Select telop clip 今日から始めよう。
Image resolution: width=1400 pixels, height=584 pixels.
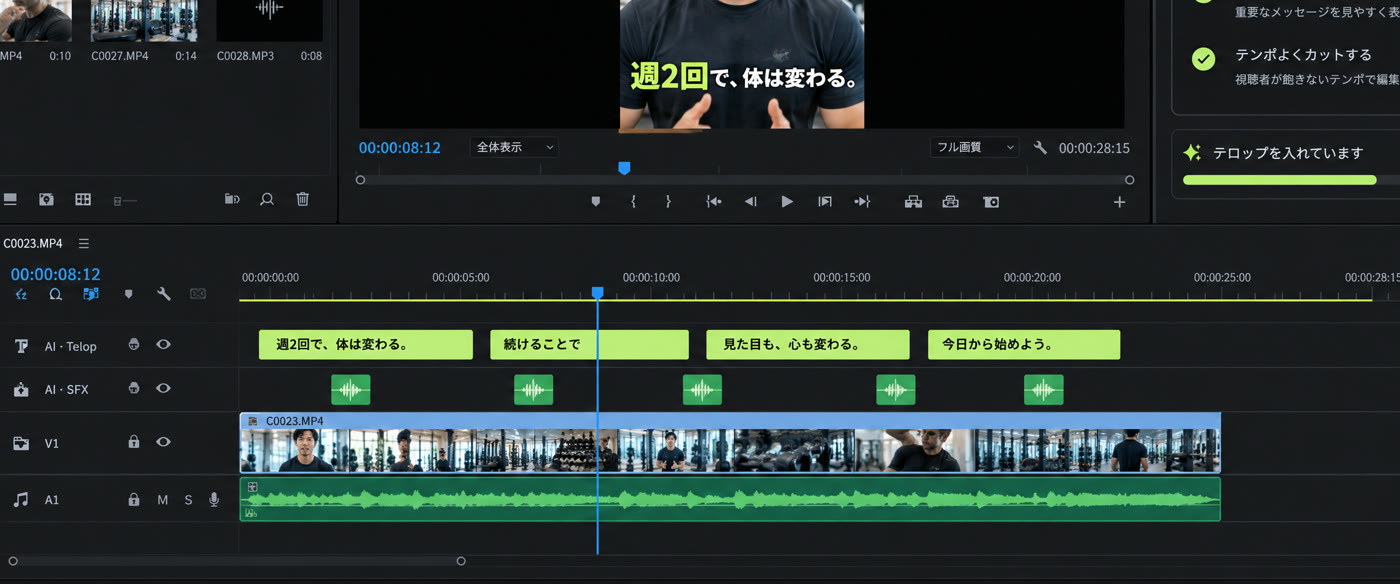pyautogui.click(x=1024, y=344)
